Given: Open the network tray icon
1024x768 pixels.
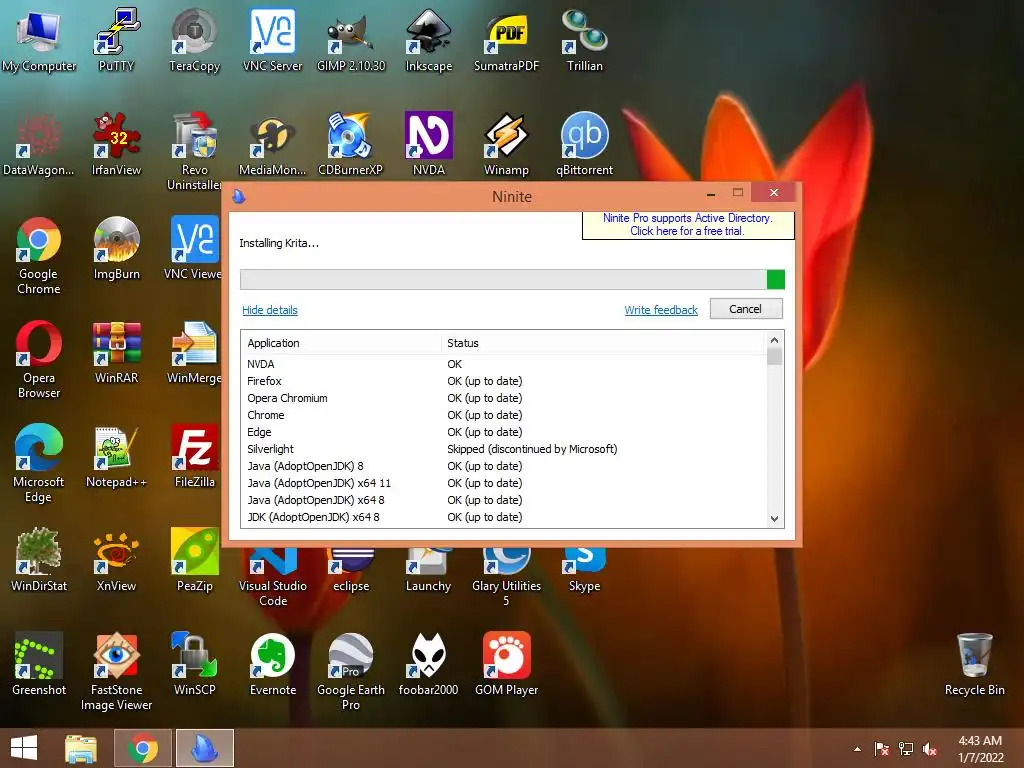Looking at the screenshot, I should pos(906,749).
